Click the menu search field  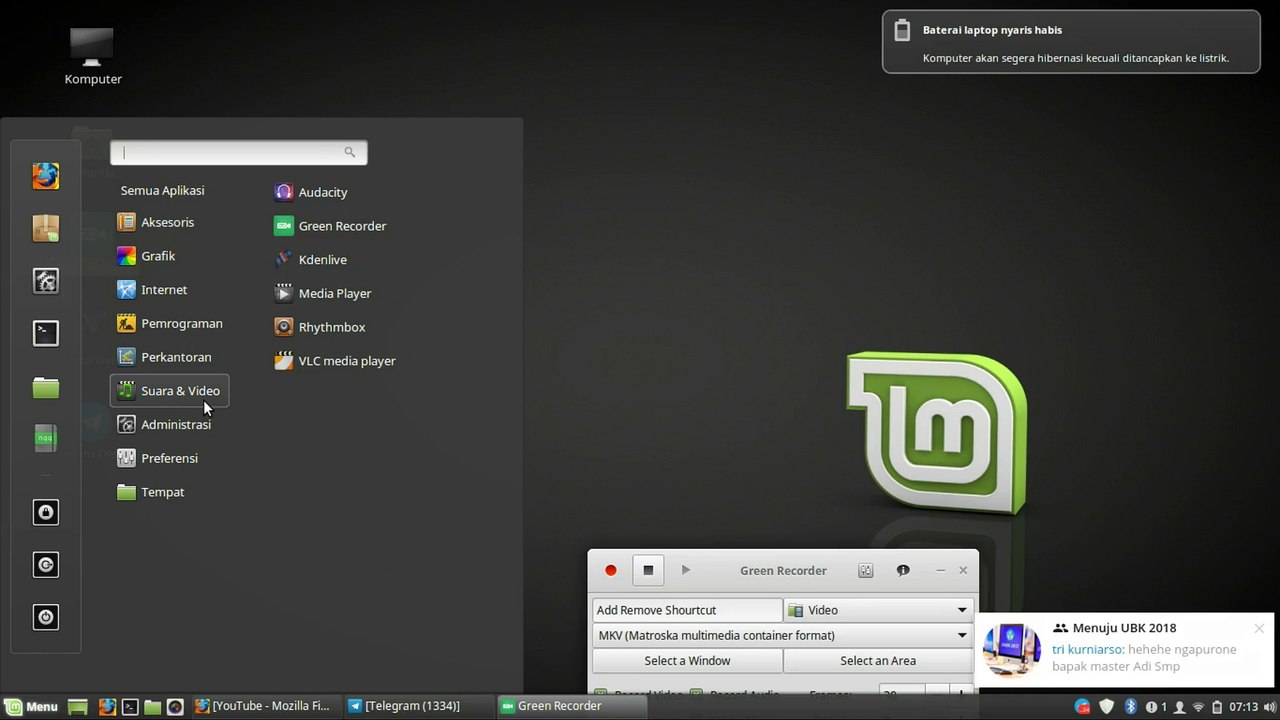238,152
